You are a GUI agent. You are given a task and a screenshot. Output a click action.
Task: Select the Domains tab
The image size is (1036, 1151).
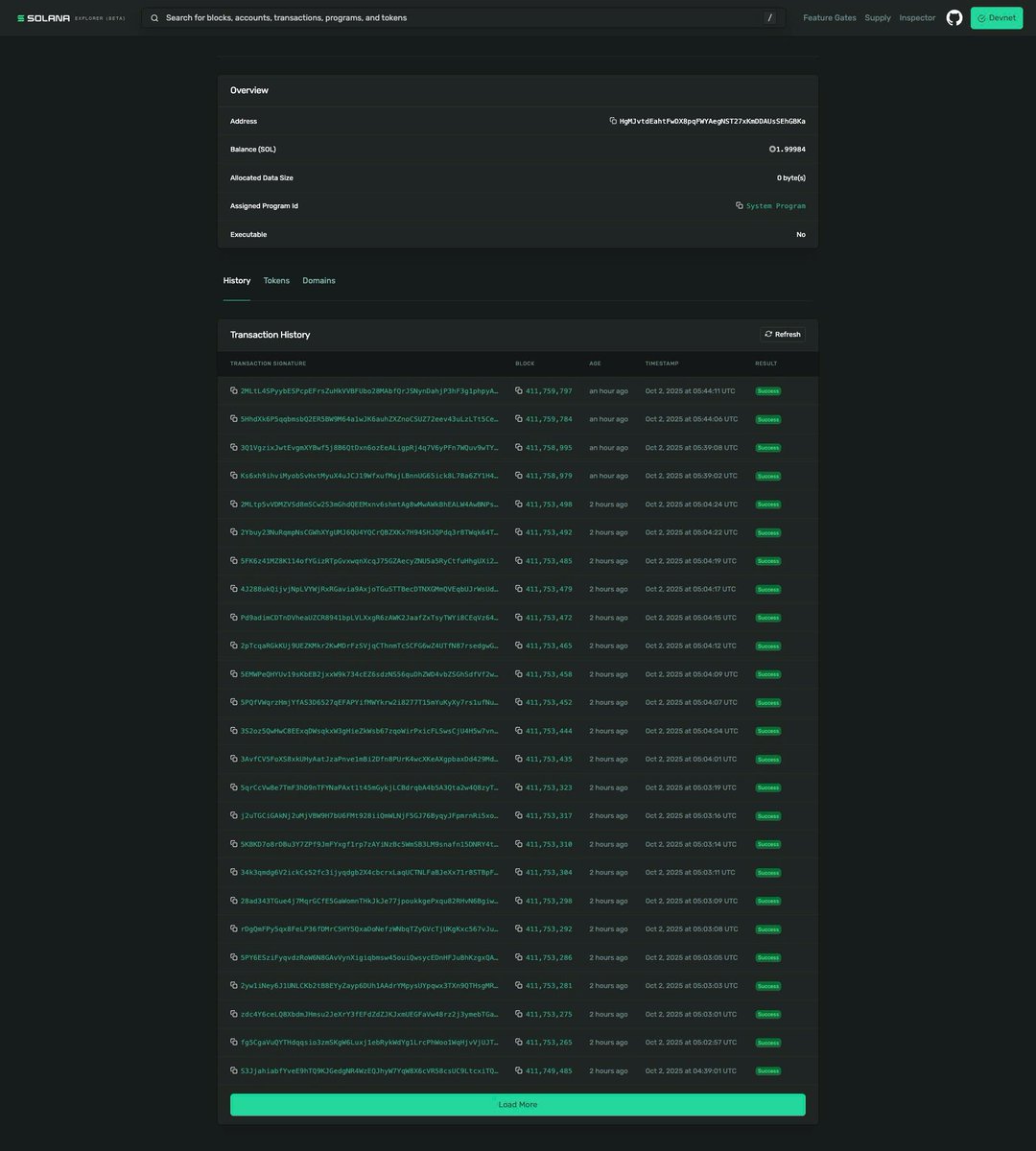tap(318, 280)
